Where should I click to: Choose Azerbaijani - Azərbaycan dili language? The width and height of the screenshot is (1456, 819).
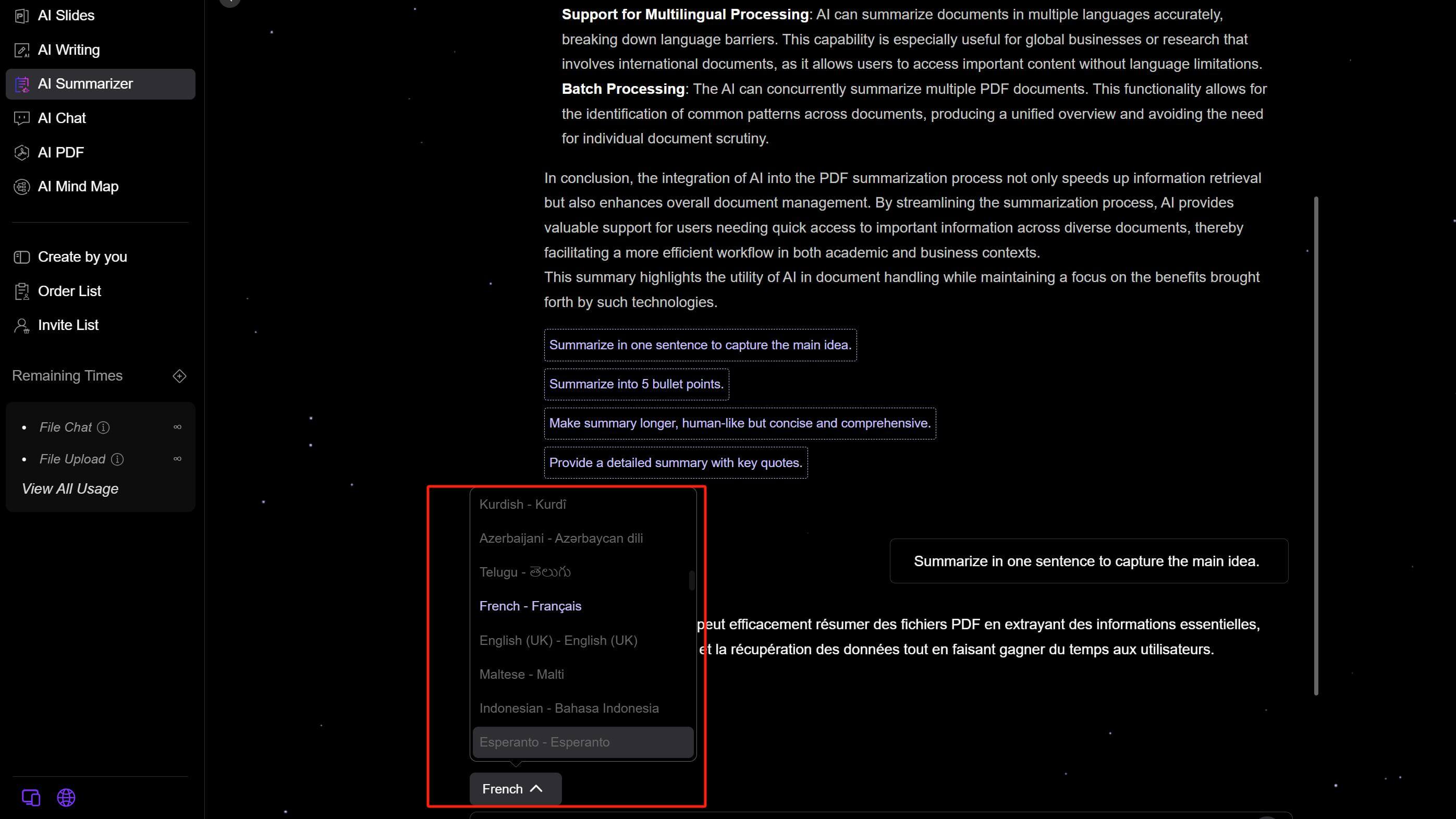[x=583, y=539]
